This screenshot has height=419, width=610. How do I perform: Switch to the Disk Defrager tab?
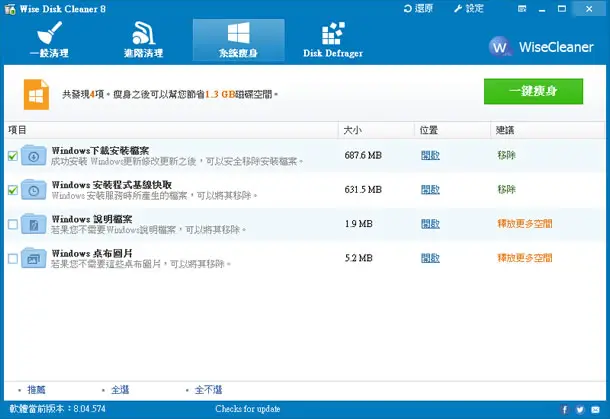click(x=333, y=40)
